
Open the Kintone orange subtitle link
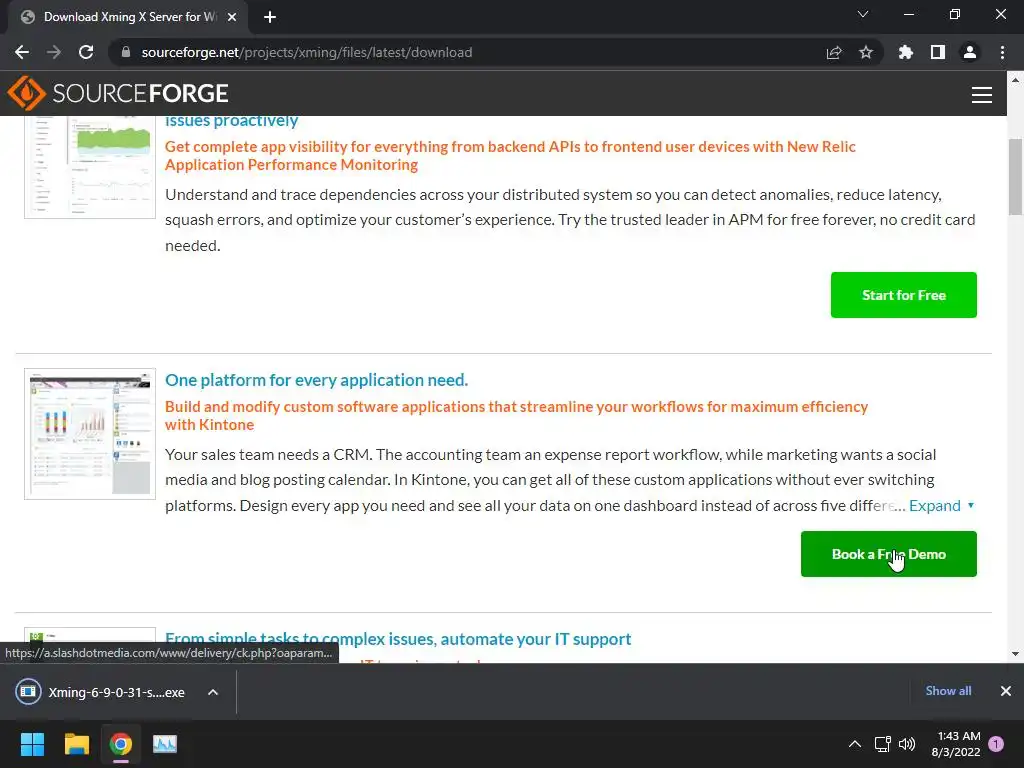(x=516, y=415)
